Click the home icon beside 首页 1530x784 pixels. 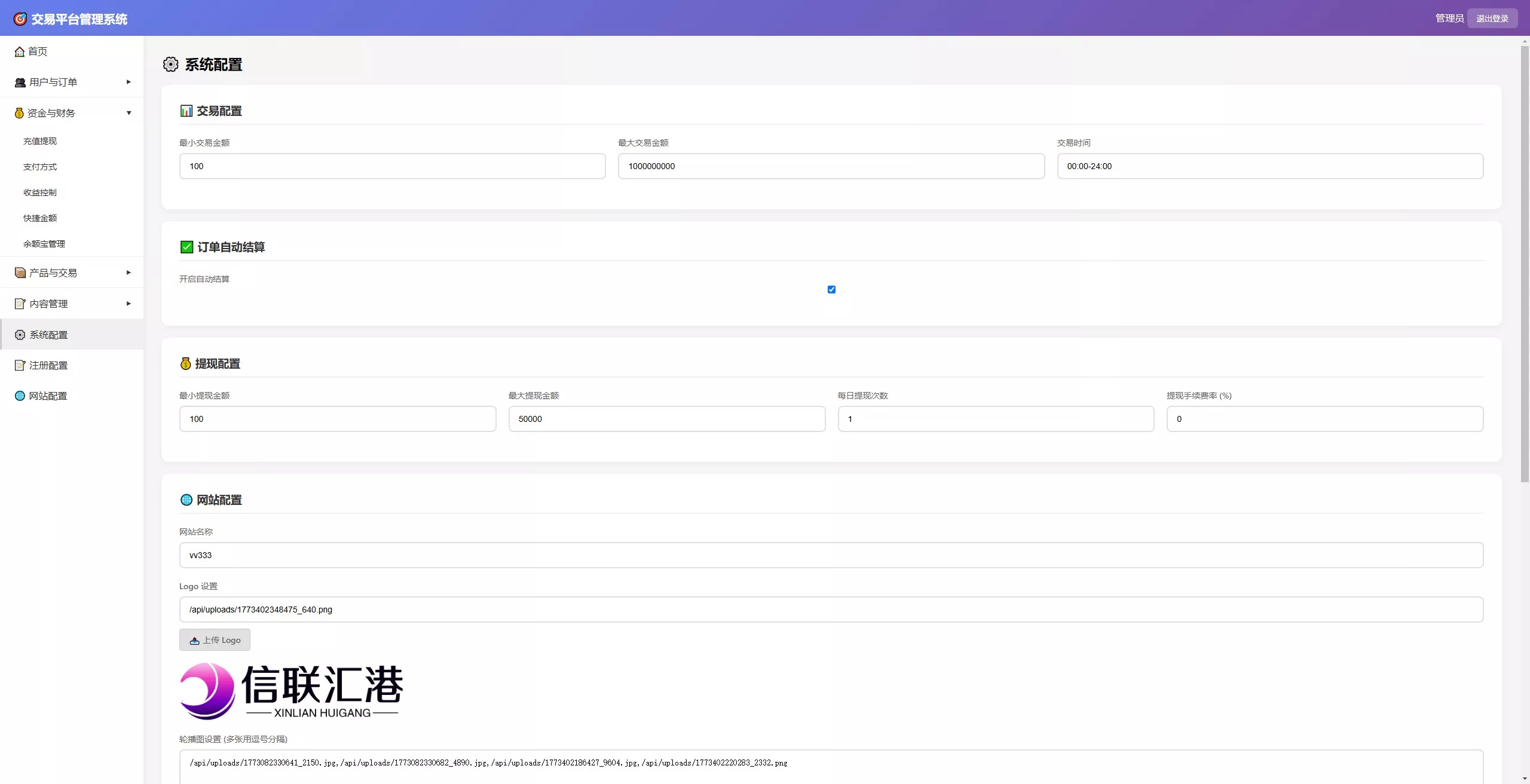click(20, 52)
